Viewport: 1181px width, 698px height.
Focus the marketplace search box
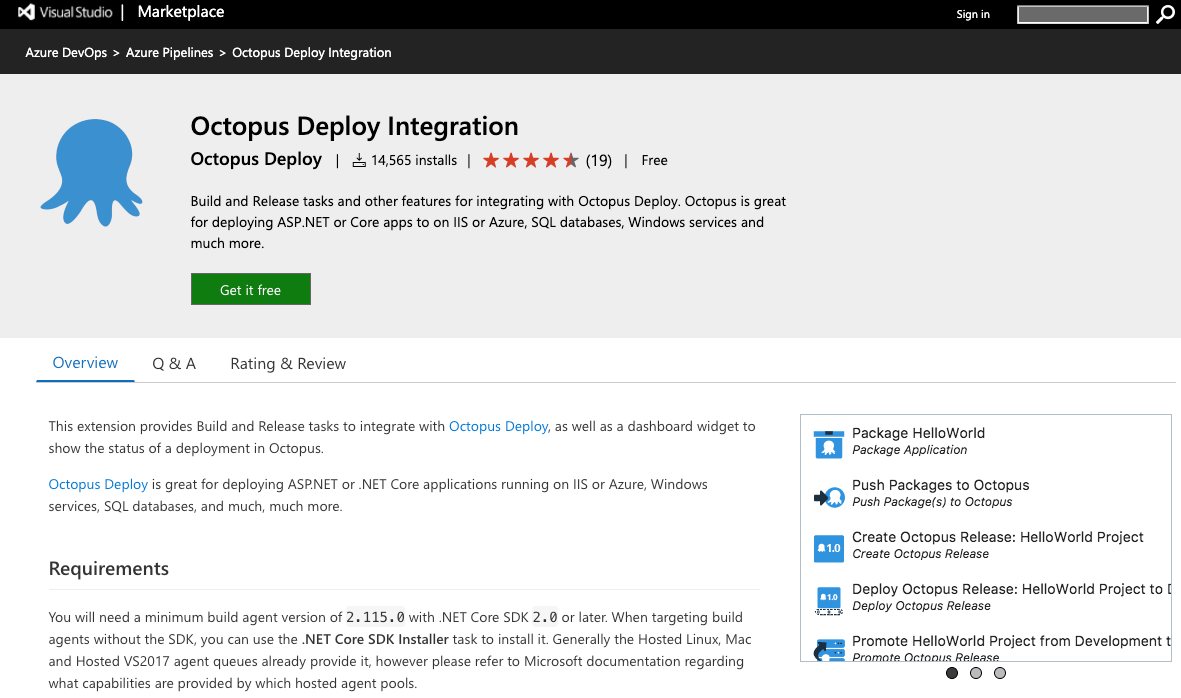[1082, 14]
